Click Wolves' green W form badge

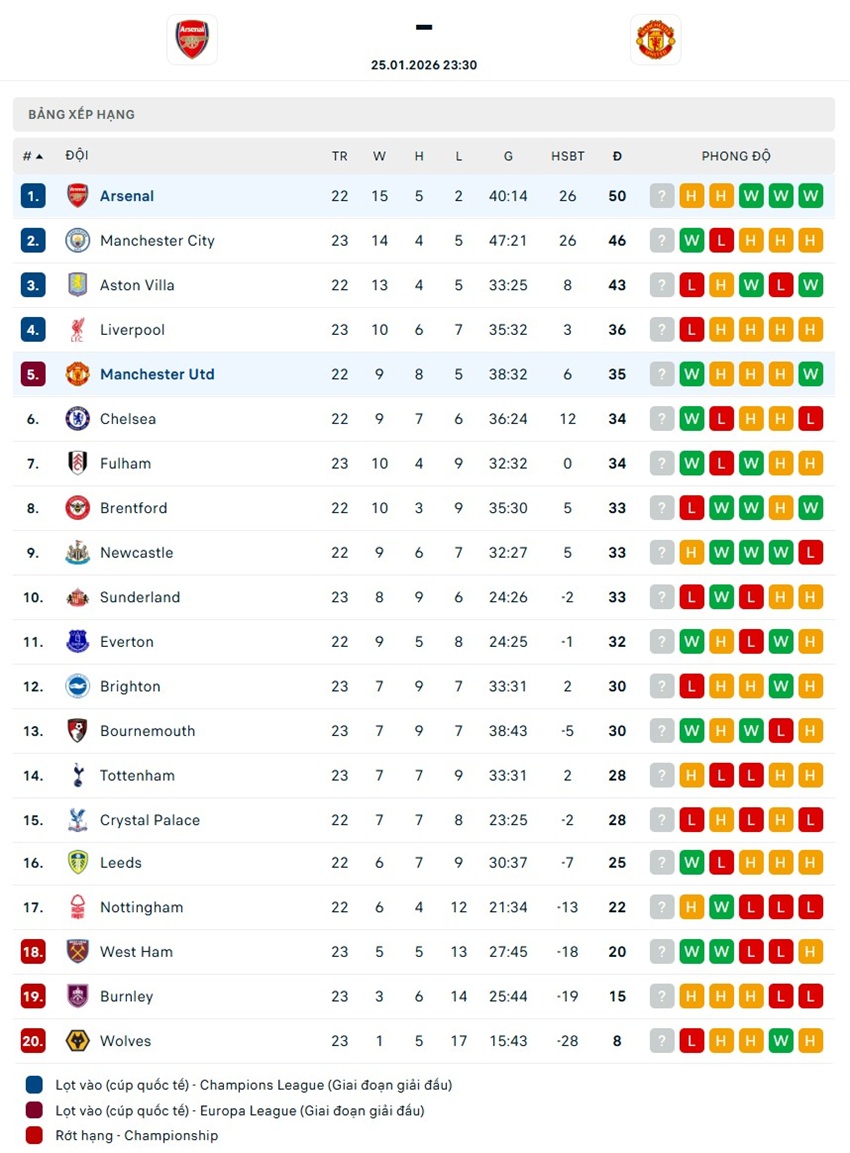point(781,1041)
